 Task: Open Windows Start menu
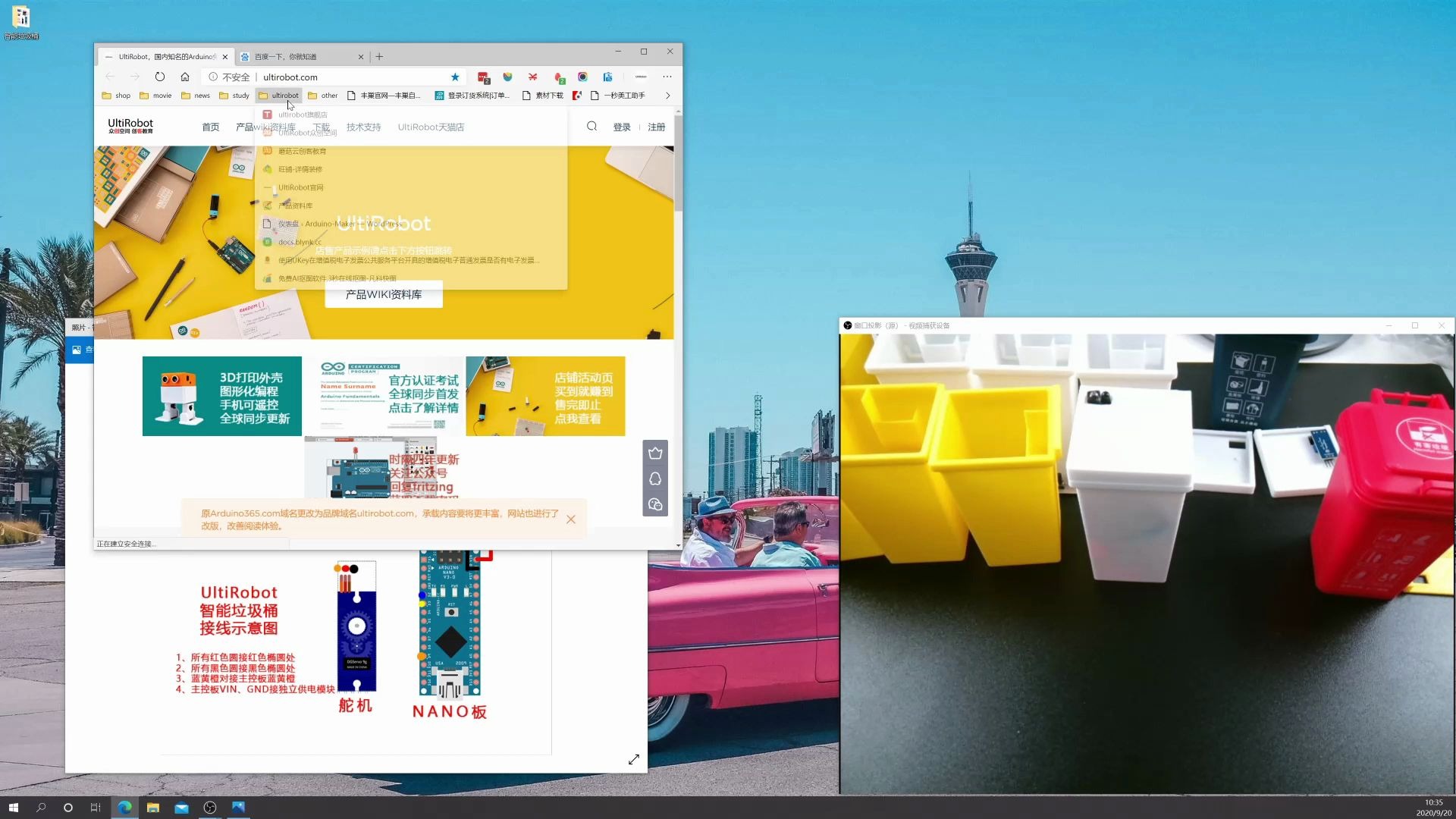14,808
